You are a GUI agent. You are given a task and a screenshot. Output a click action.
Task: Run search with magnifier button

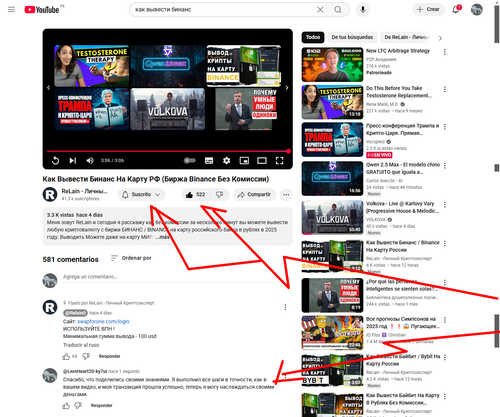point(338,10)
